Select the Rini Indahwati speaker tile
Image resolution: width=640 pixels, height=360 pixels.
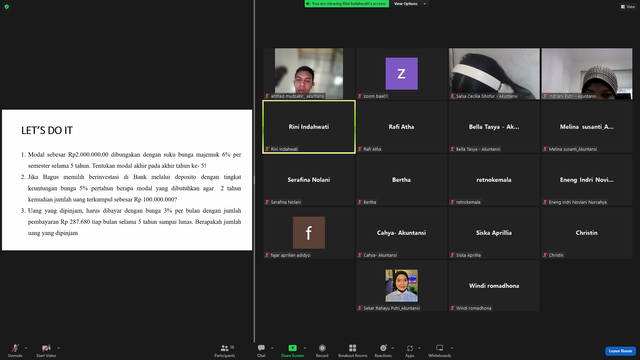[x=309, y=127]
